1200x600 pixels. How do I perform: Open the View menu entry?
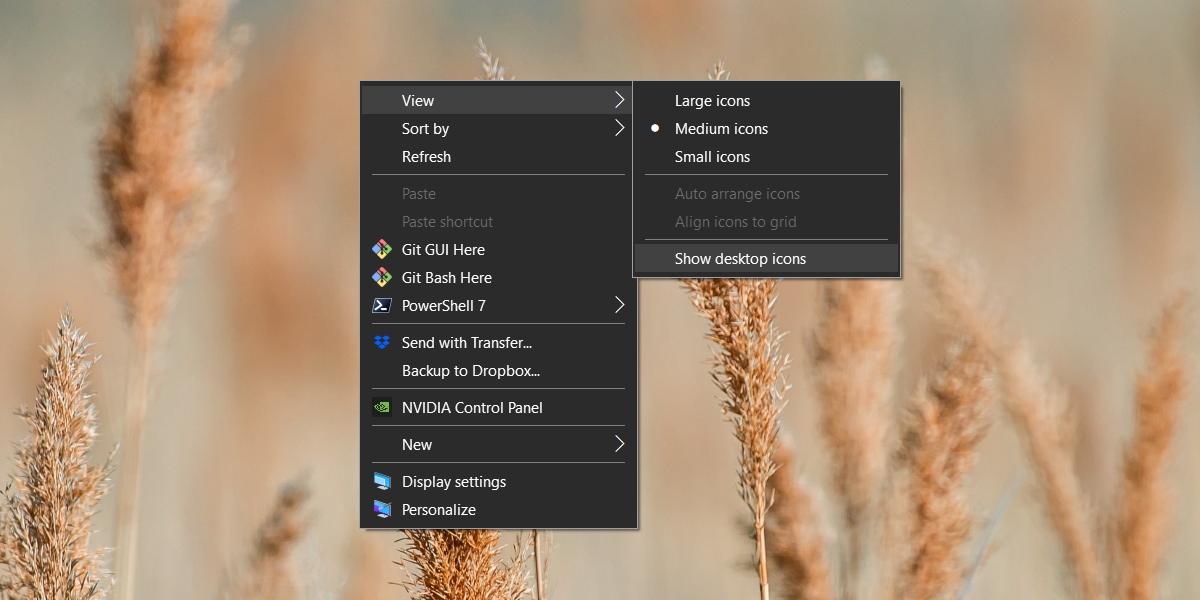[497, 101]
